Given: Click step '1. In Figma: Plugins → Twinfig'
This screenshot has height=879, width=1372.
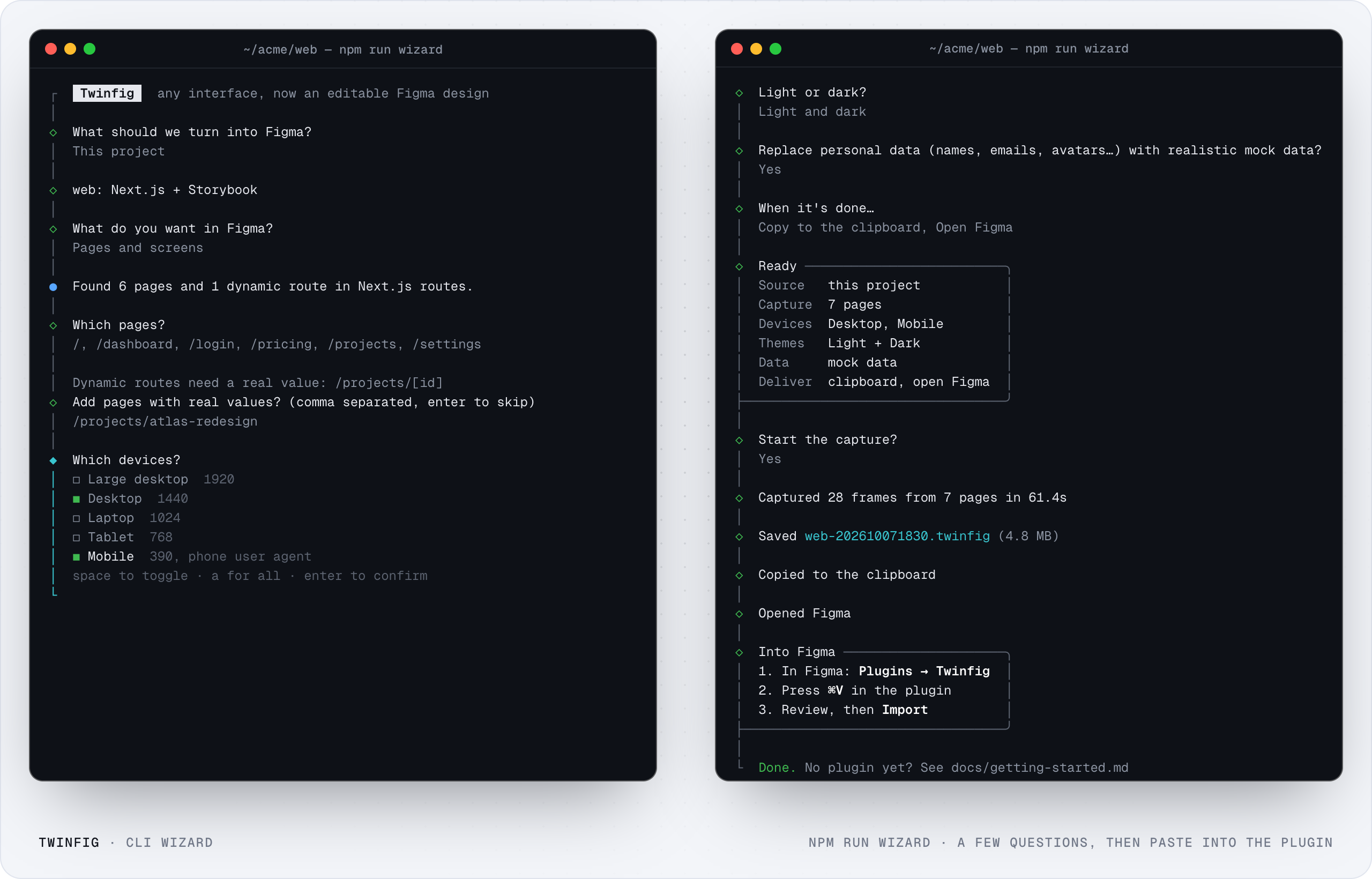Looking at the screenshot, I should coord(874,671).
